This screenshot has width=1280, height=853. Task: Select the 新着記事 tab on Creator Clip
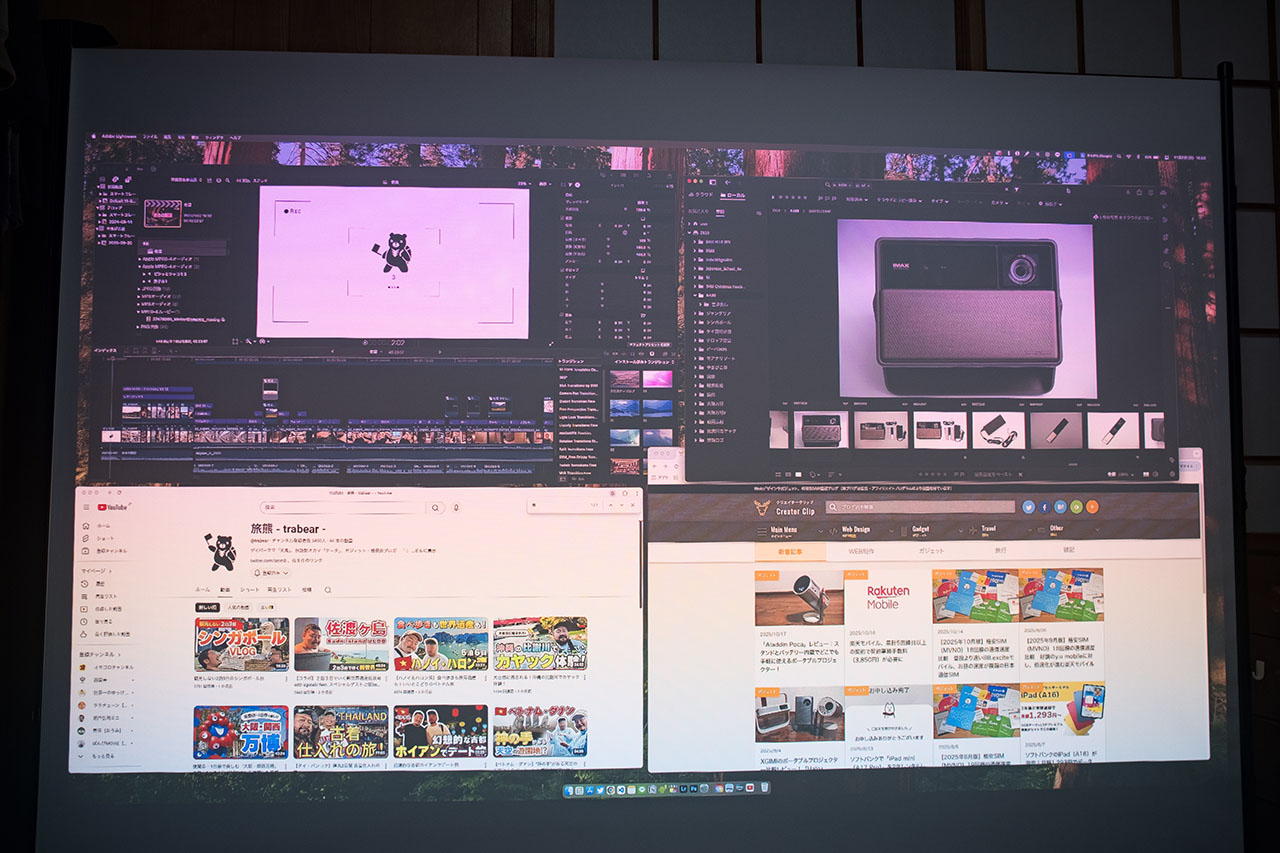click(x=790, y=551)
